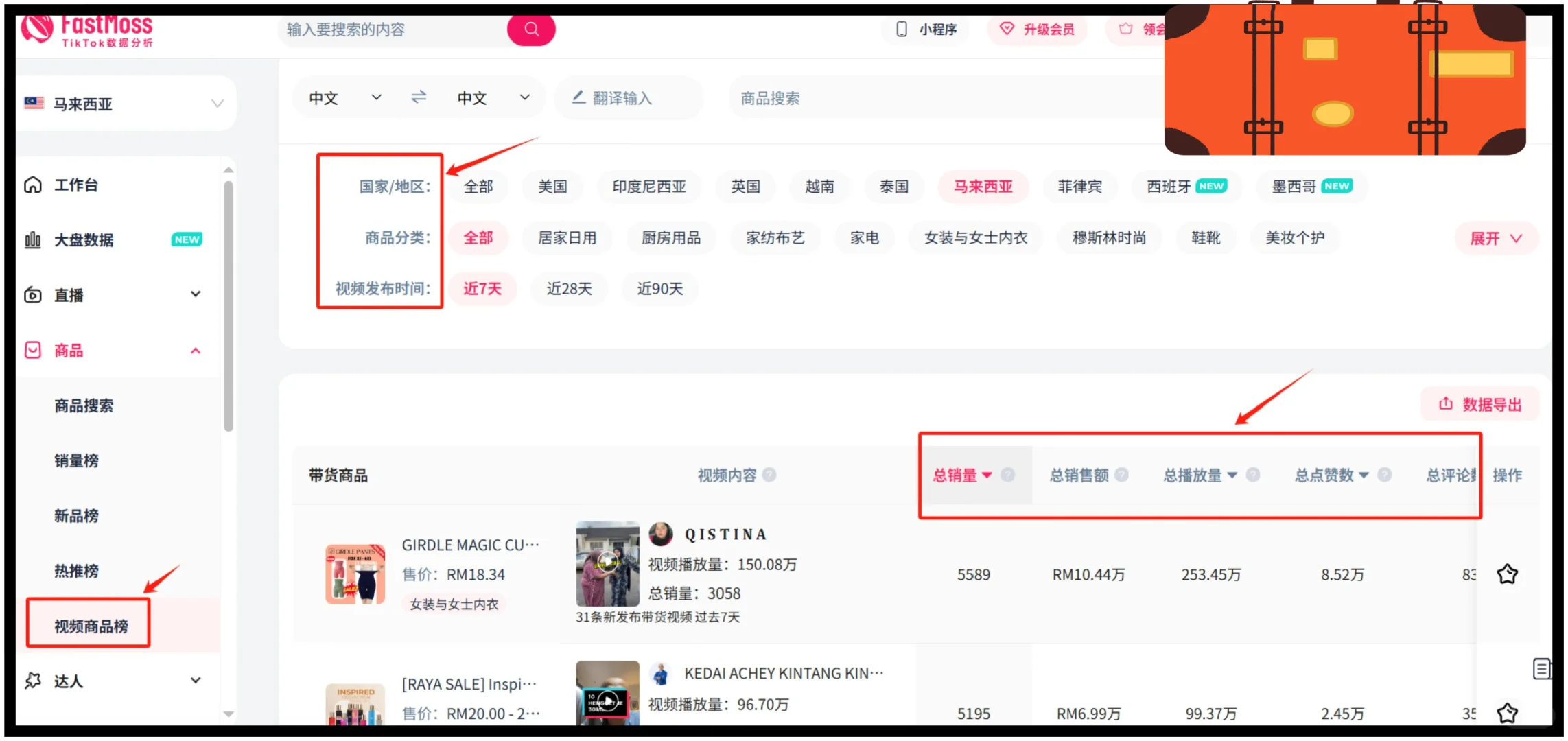Open target language 中文 dropdown
The image size is (1568, 741).
click(494, 98)
